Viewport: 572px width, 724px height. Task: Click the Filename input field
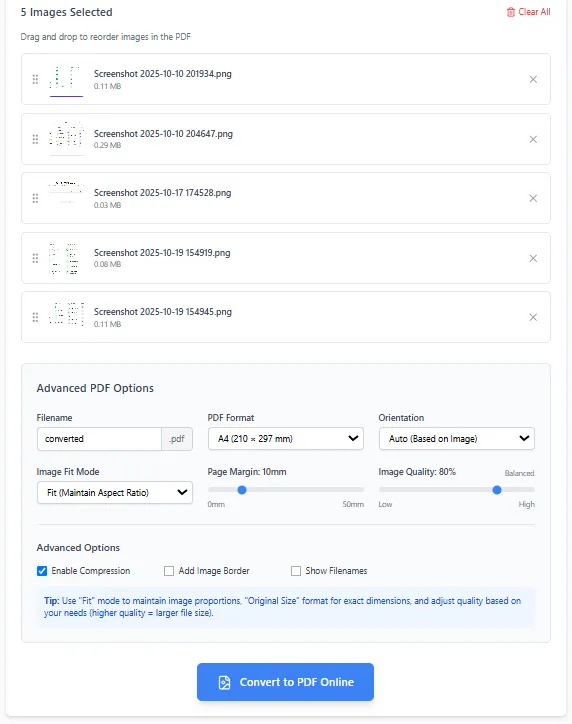tap(99, 439)
